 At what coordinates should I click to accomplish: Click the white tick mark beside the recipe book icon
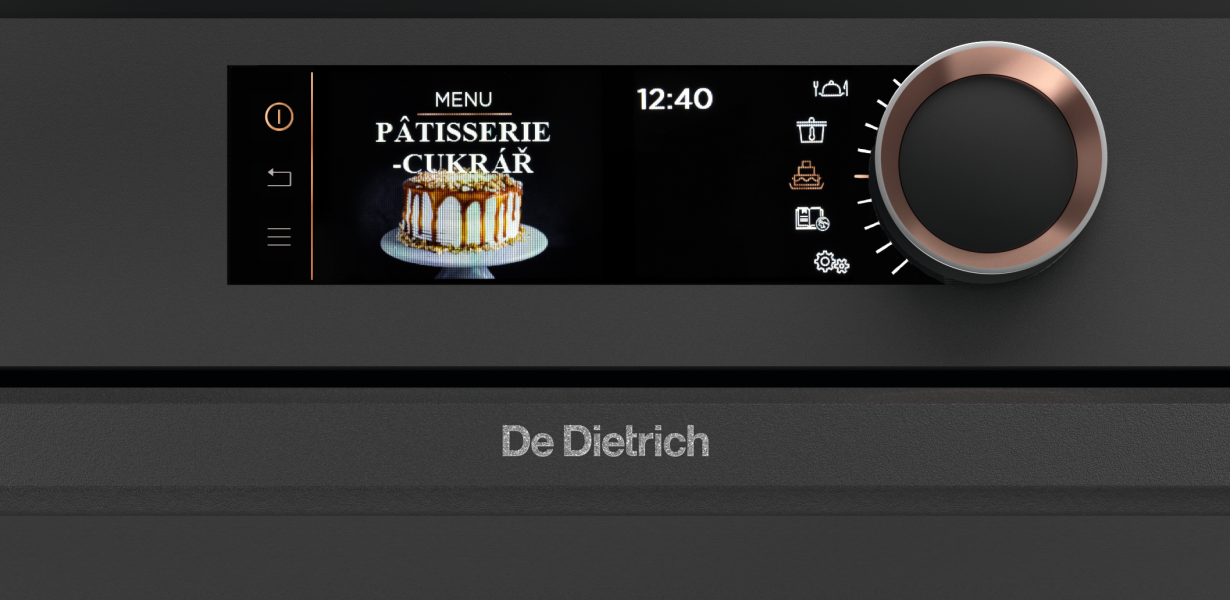point(871,226)
